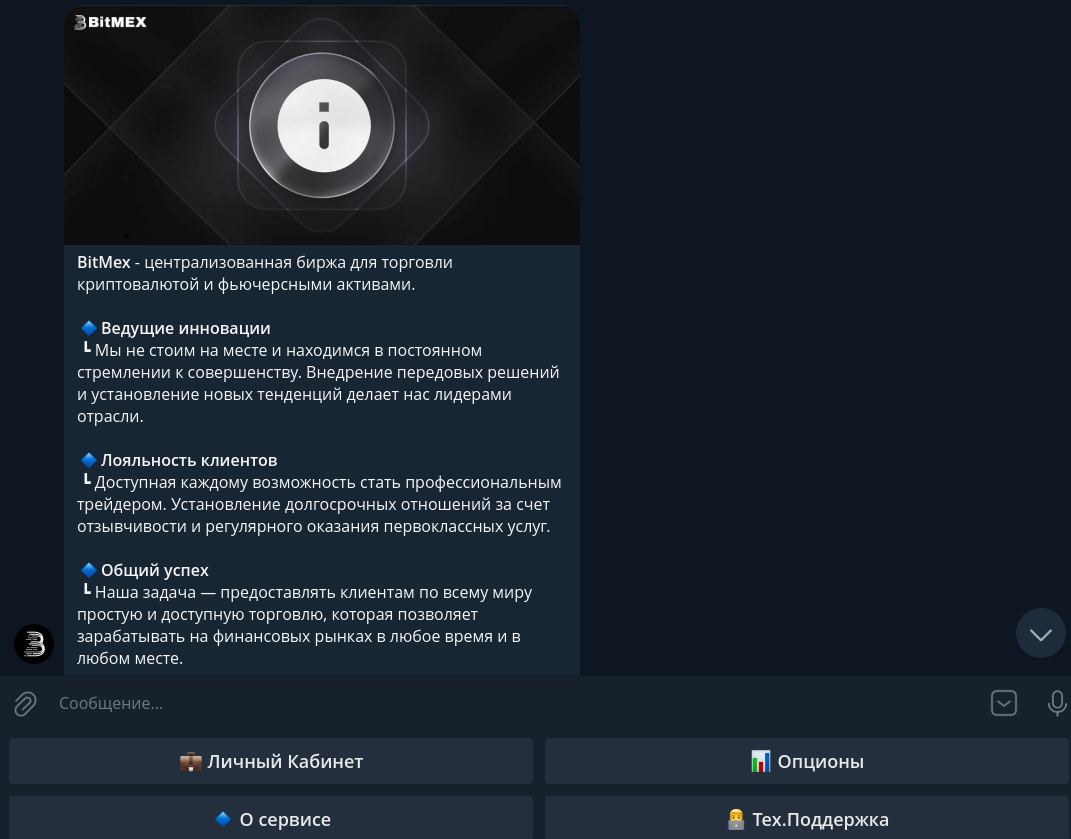Click the Ведущие инновации heading
1071x839 pixels.
(x=186, y=328)
